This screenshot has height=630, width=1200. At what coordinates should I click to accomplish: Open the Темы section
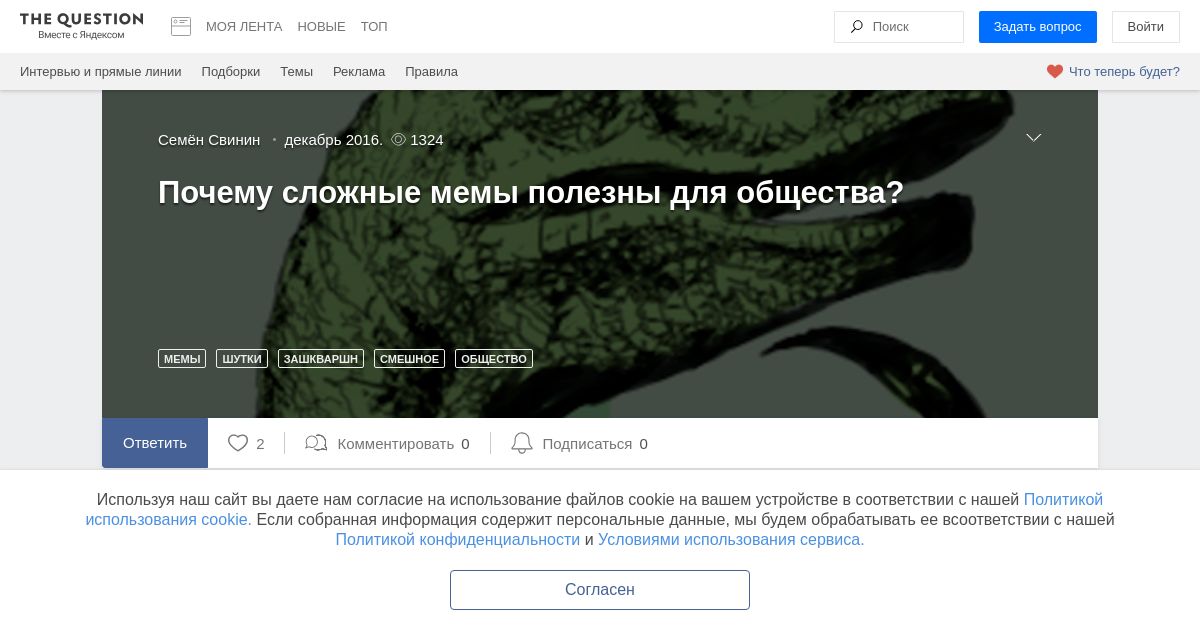tap(296, 72)
